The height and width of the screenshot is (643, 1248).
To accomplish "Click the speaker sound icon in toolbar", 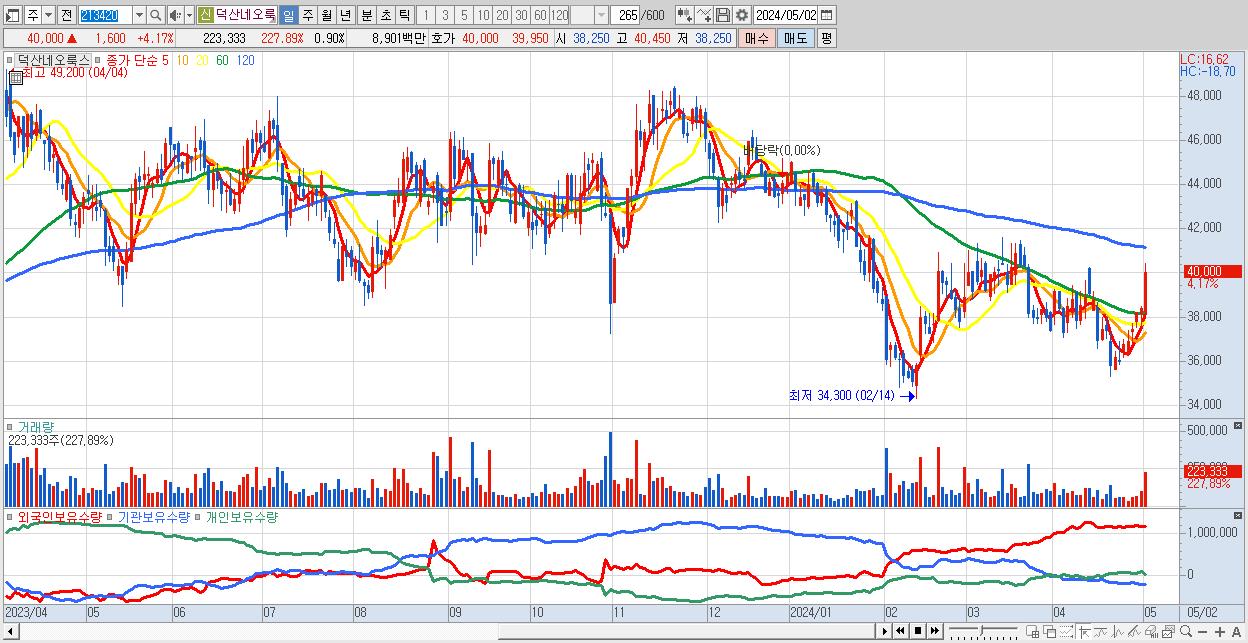I will pos(174,15).
